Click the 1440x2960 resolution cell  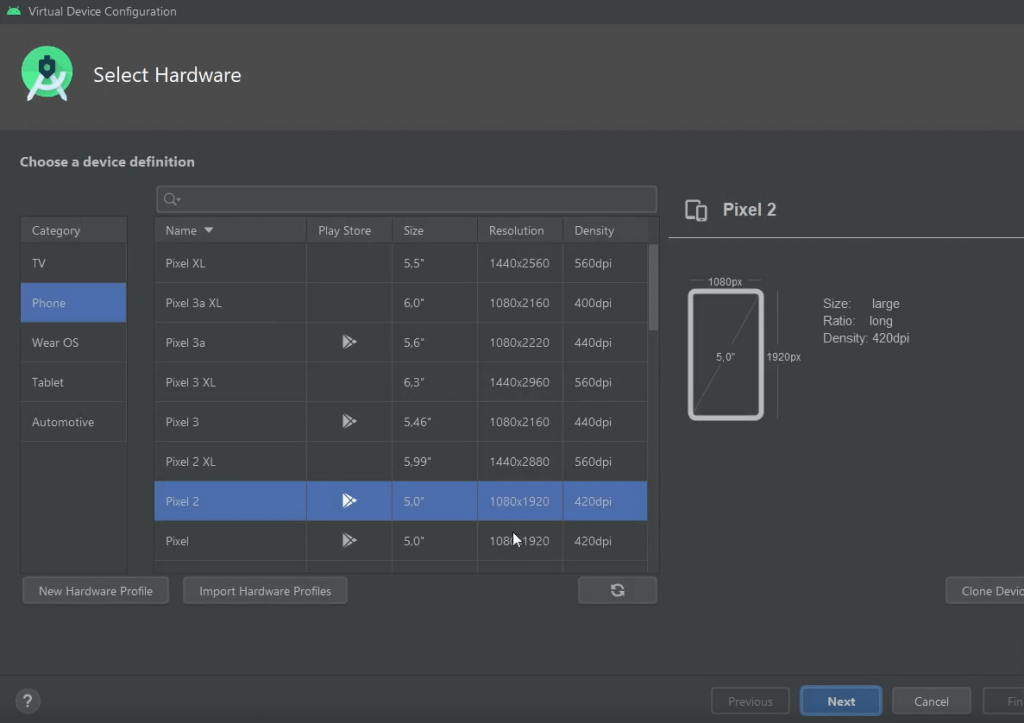click(x=519, y=382)
